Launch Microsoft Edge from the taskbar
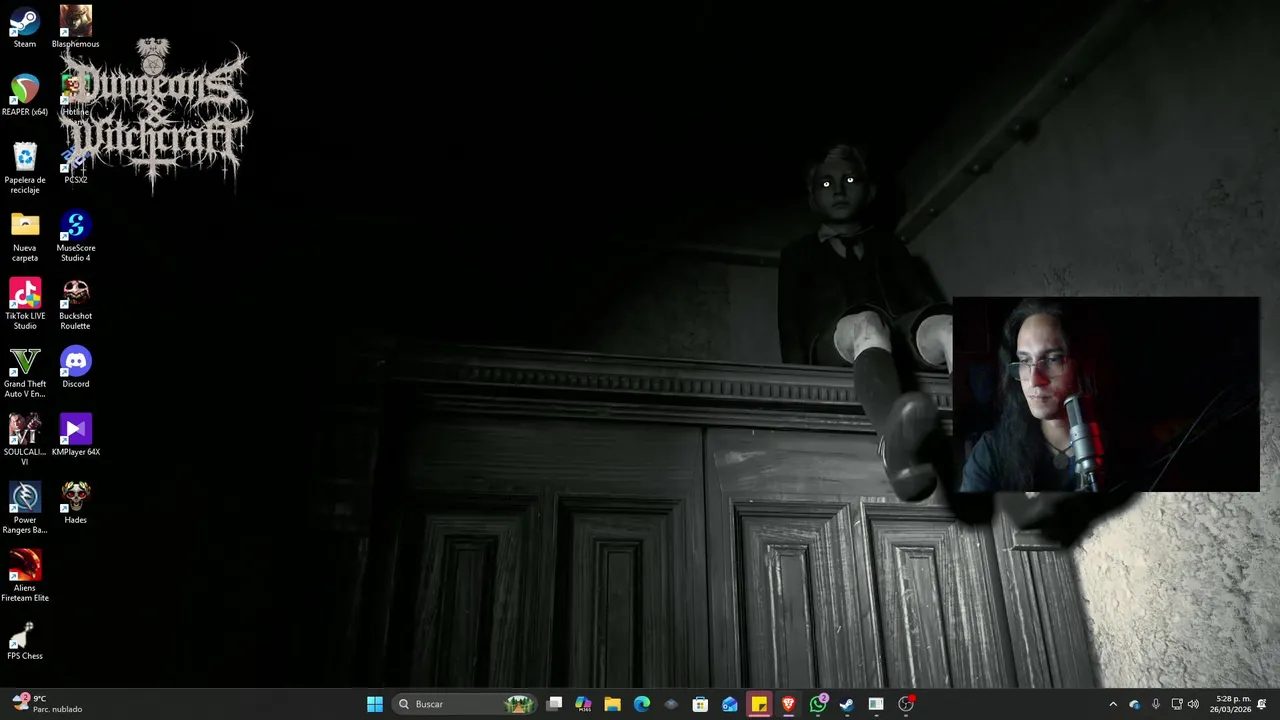This screenshot has height=720, width=1280. tap(642, 704)
